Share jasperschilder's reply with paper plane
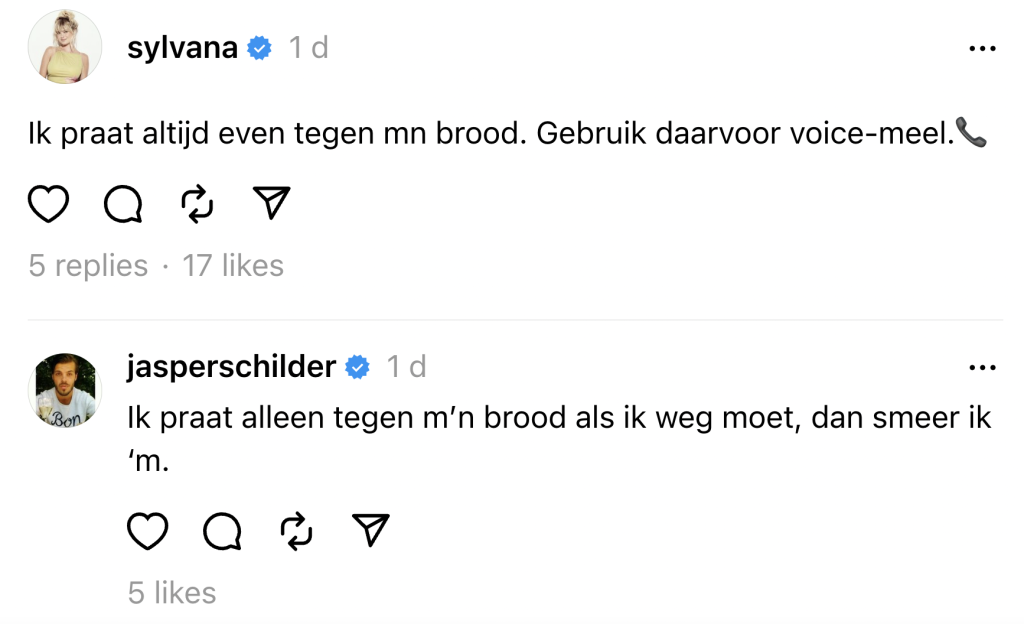This screenshot has height=624, width=1024. click(371, 532)
